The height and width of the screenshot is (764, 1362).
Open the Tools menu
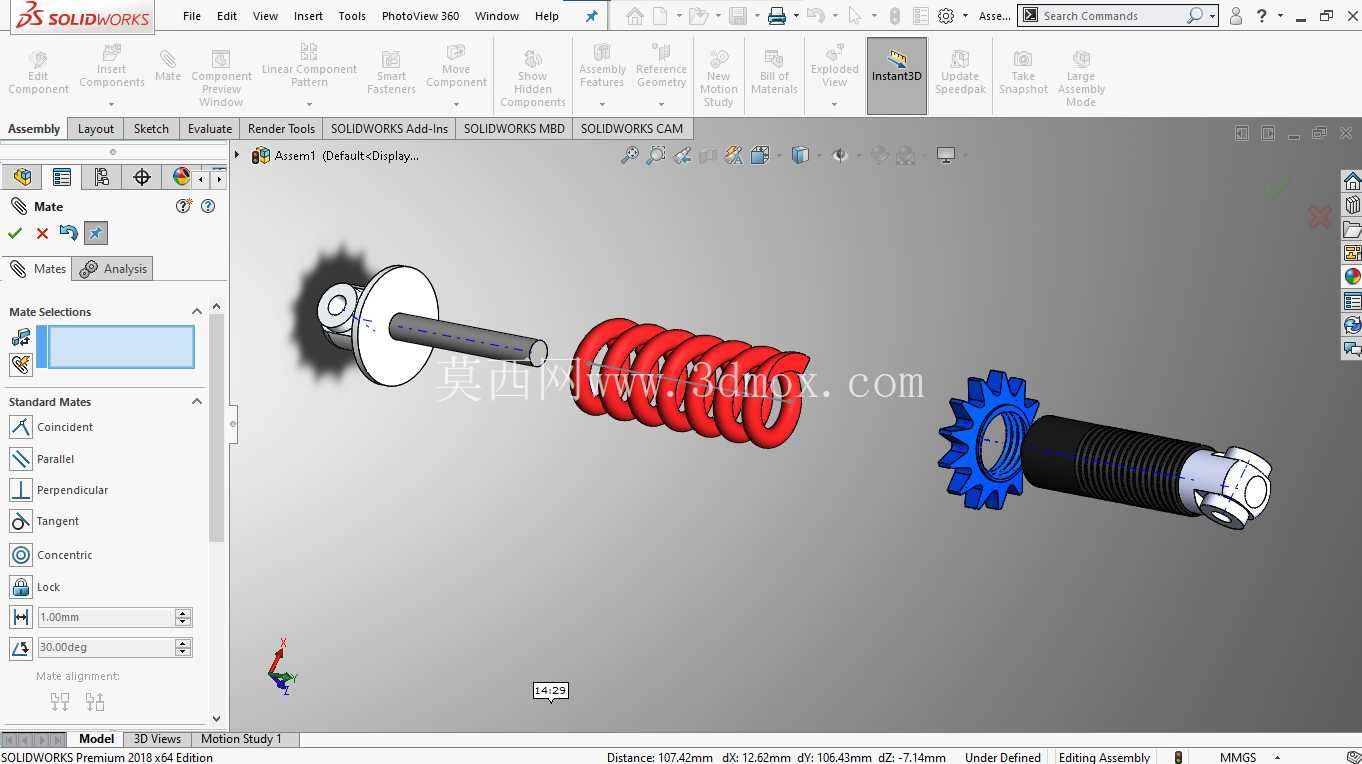(x=352, y=16)
